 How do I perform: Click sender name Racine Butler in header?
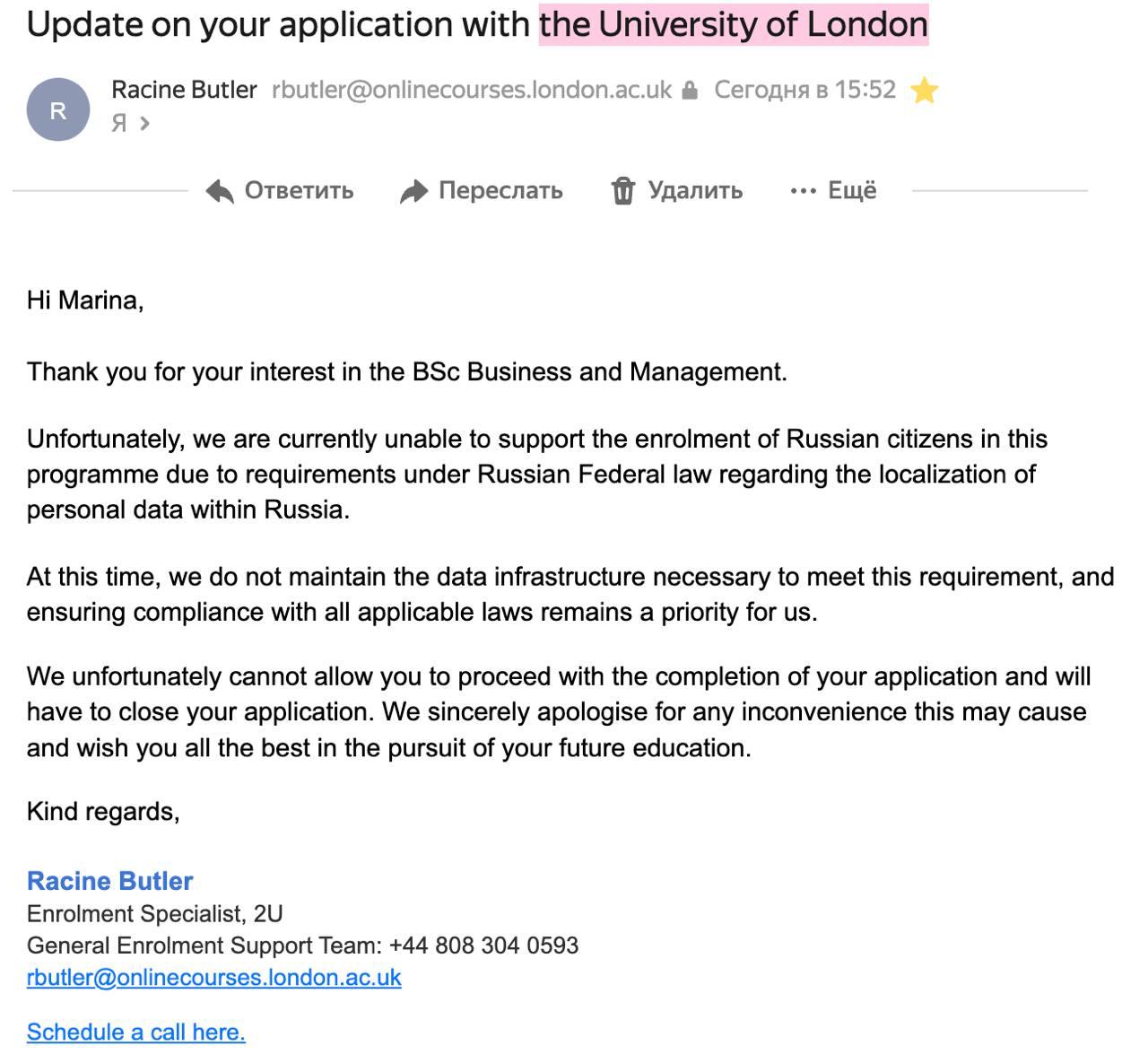coord(184,90)
